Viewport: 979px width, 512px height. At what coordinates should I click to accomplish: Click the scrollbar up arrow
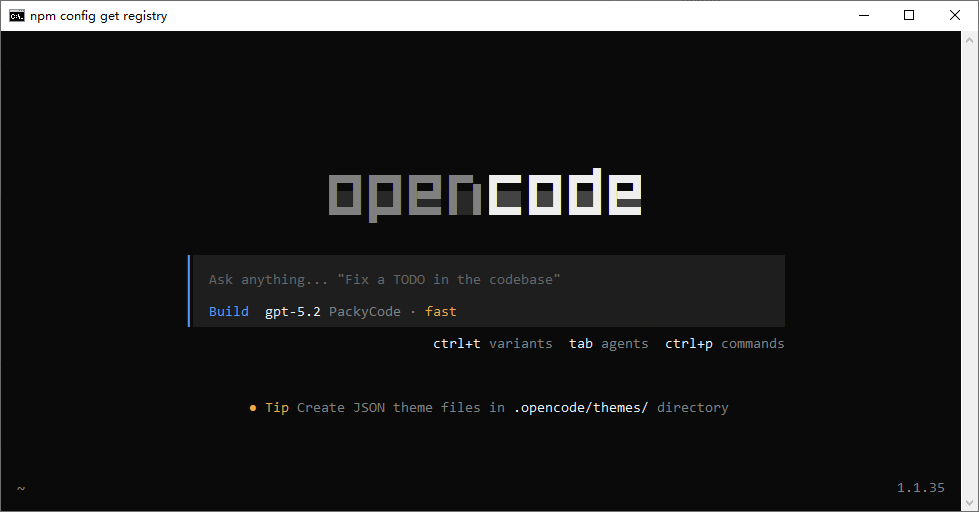pos(969,39)
